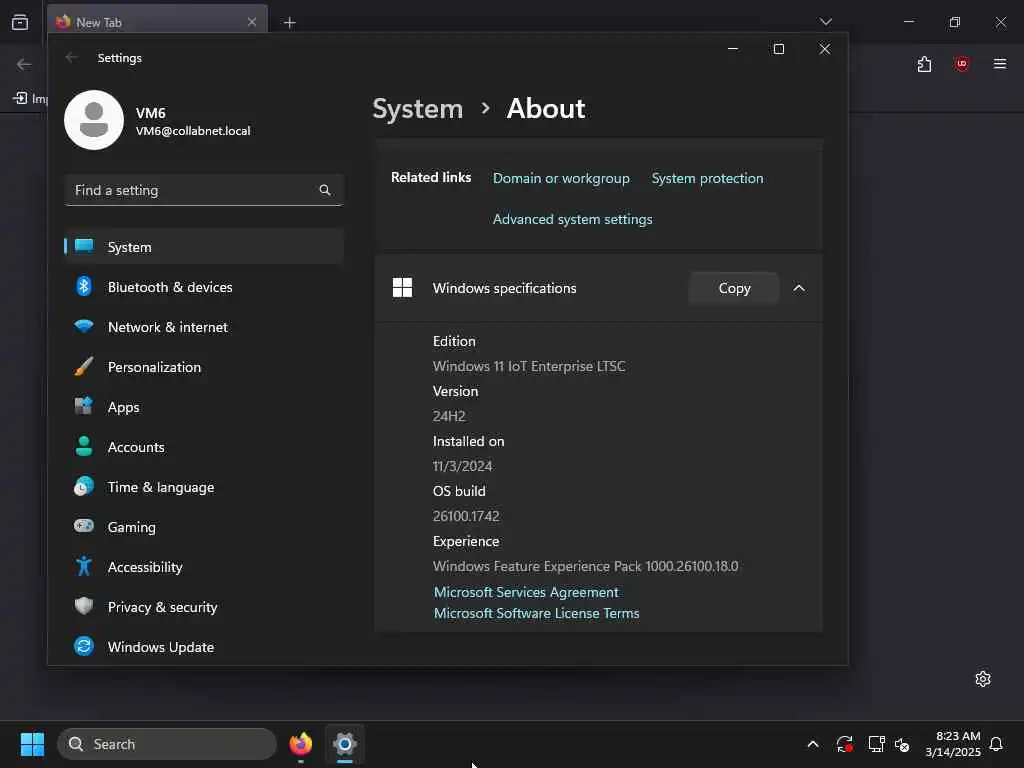Click the System breadcrumb heading
The image size is (1024, 768).
click(x=417, y=108)
